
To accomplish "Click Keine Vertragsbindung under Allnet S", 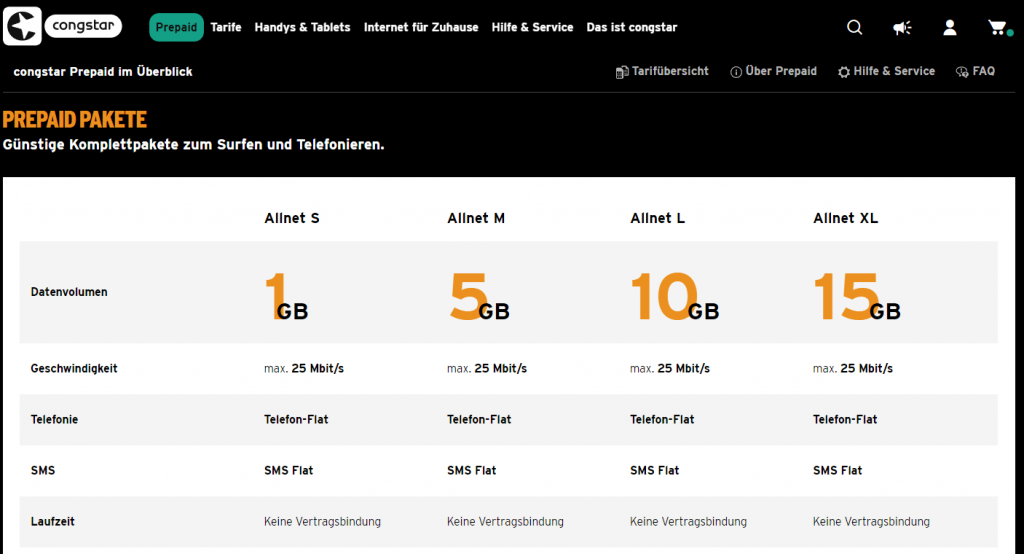I will [323, 521].
